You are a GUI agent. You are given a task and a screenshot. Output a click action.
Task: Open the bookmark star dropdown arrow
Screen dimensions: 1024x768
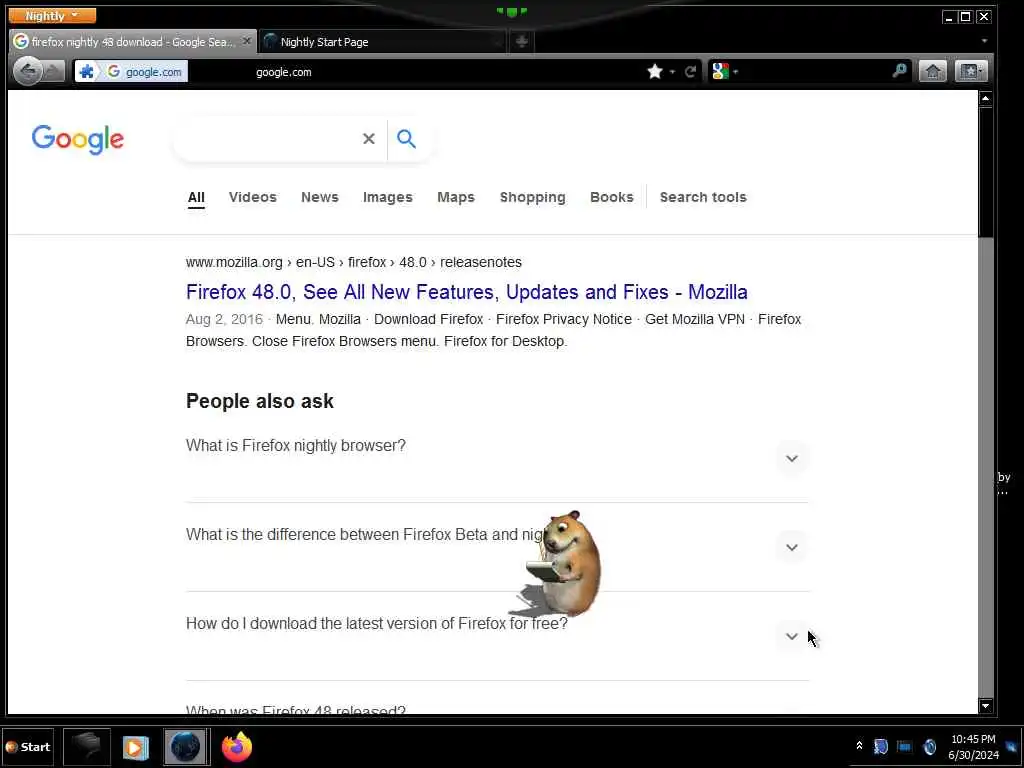click(672, 72)
